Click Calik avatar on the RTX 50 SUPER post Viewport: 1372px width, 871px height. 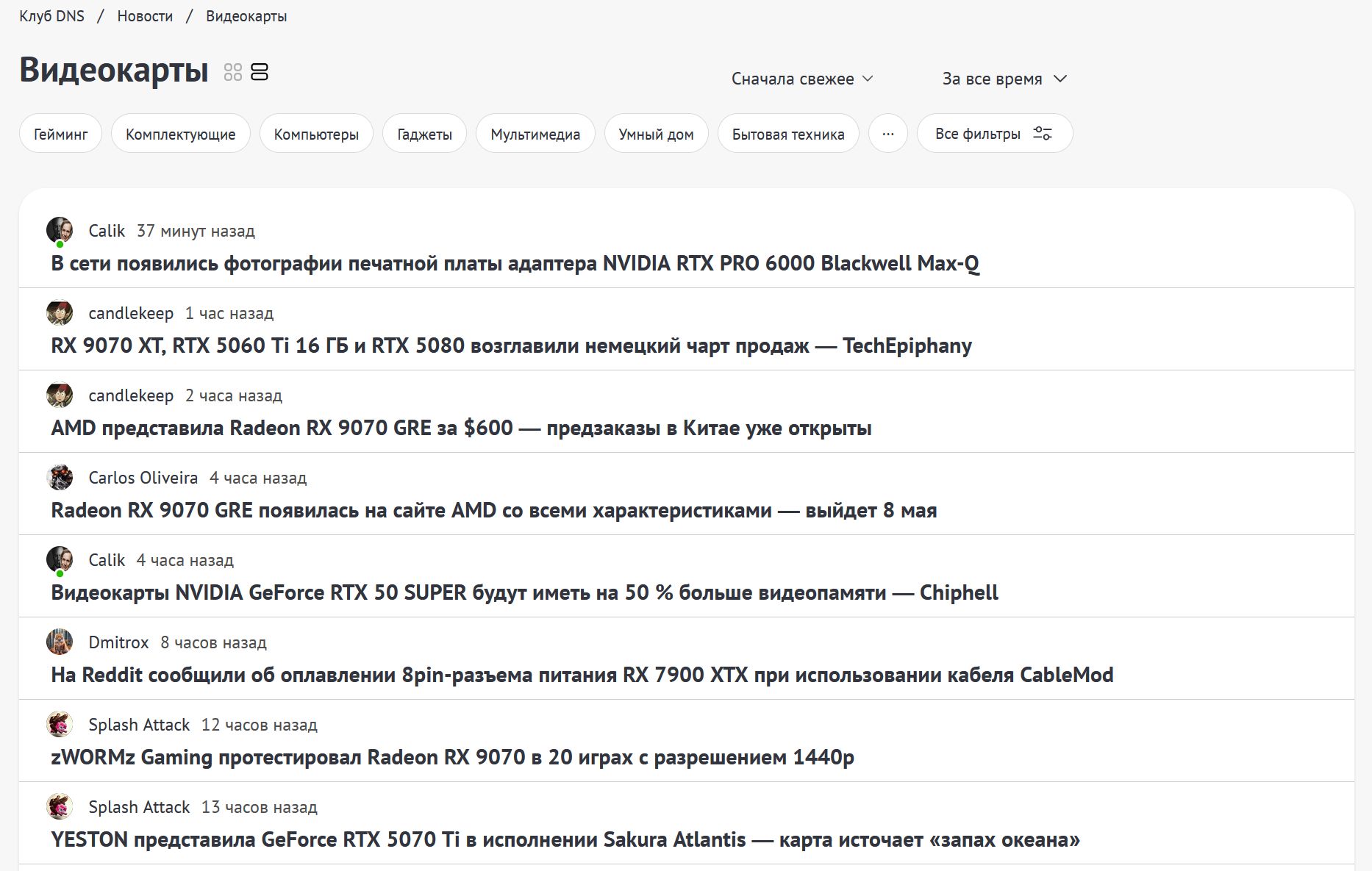pyautogui.click(x=60, y=560)
